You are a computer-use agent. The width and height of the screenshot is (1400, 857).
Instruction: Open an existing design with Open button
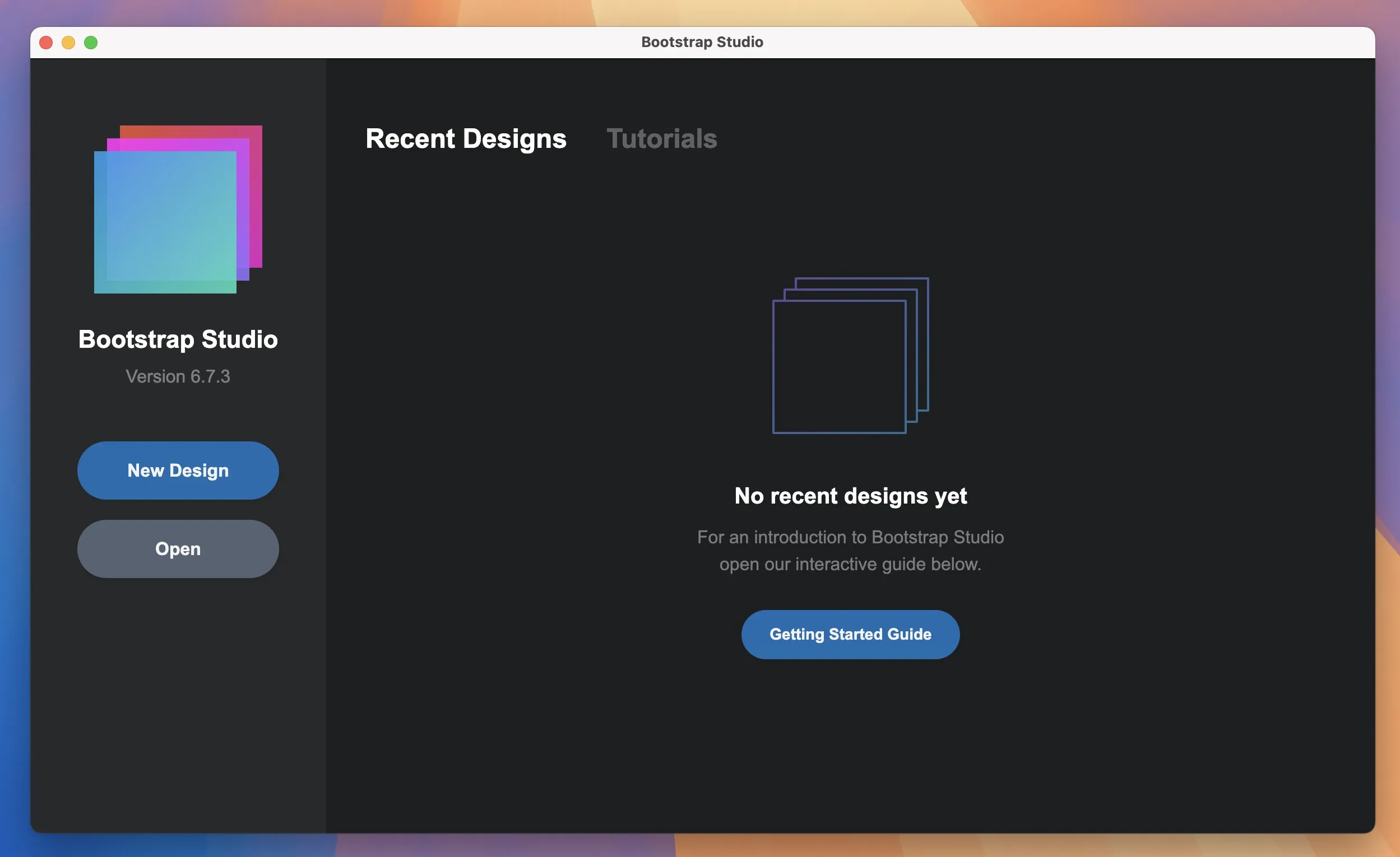click(x=178, y=548)
